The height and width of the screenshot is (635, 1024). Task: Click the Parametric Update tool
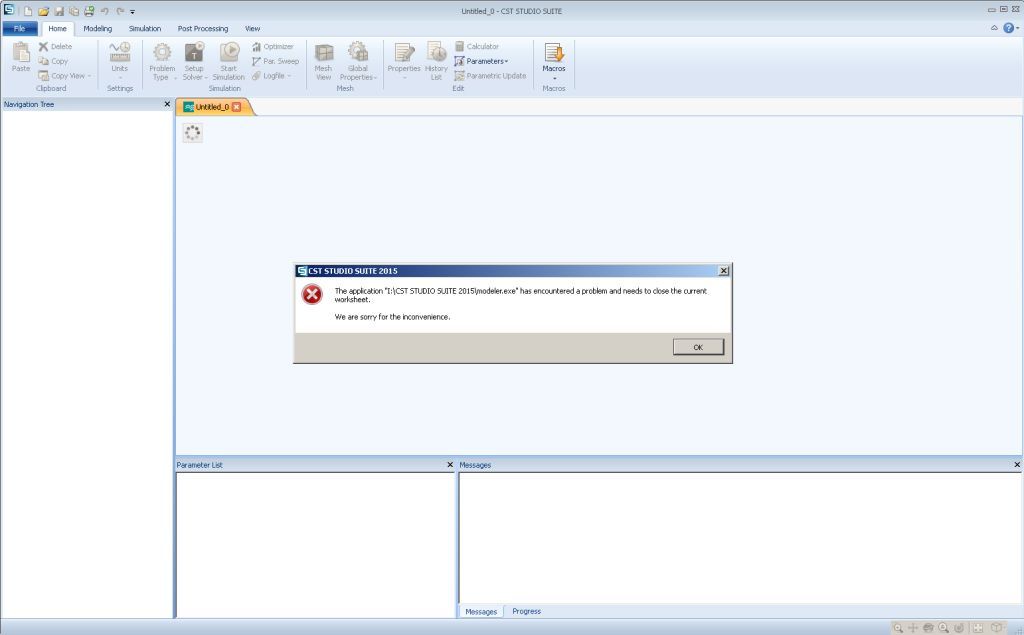[x=490, y=76]
